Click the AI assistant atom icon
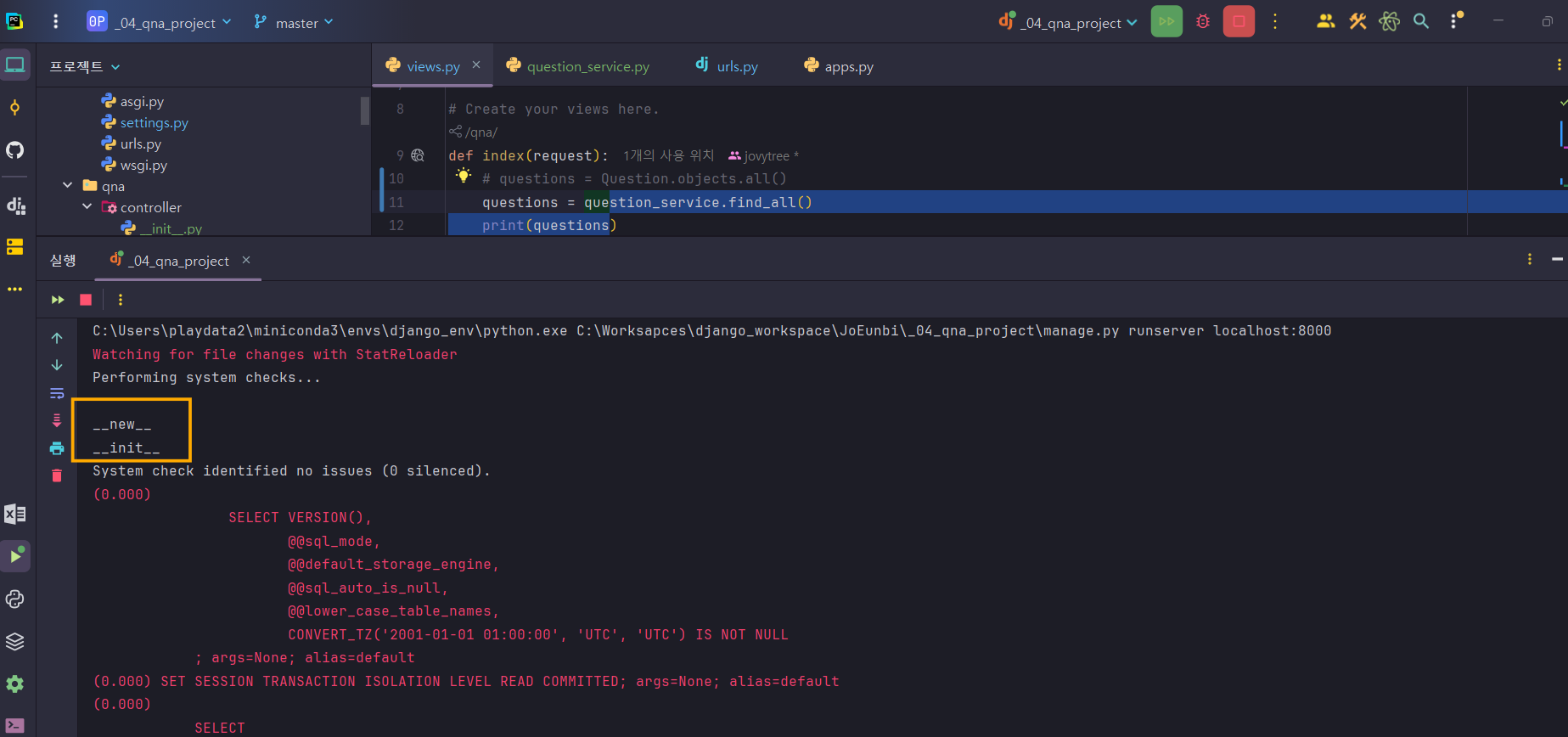Image resolution: width=1568 pixels, height=737 pixels. [x=1390, y=21]
